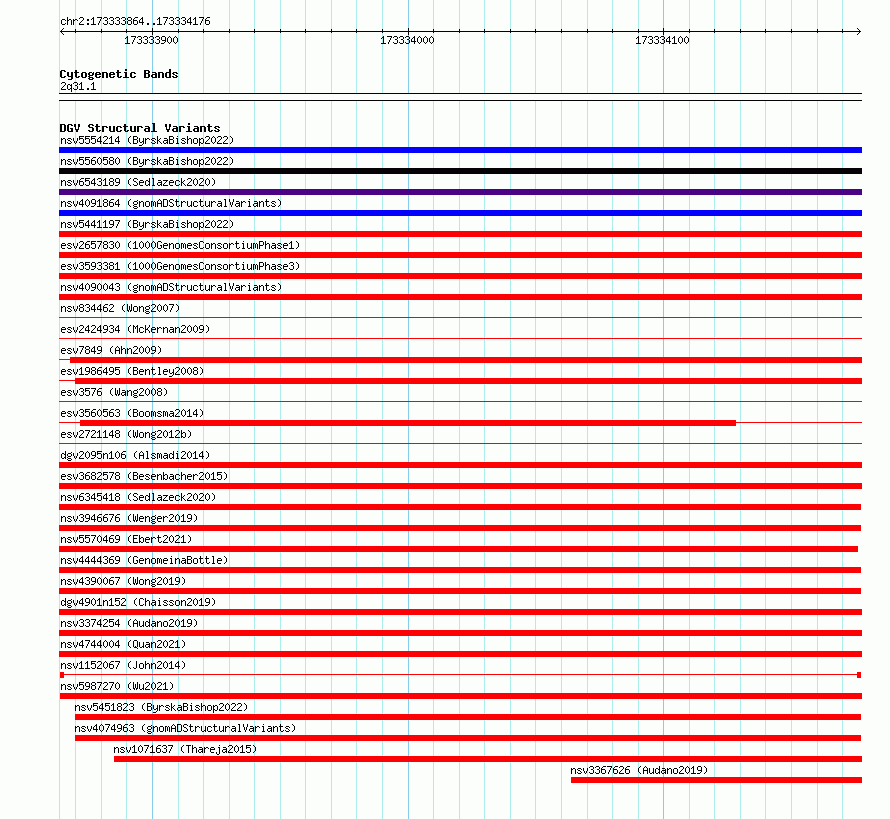Click esv2721148 (Wong2012b) label
The width and height of the screenshot is (890, 819).
[126, 434]
